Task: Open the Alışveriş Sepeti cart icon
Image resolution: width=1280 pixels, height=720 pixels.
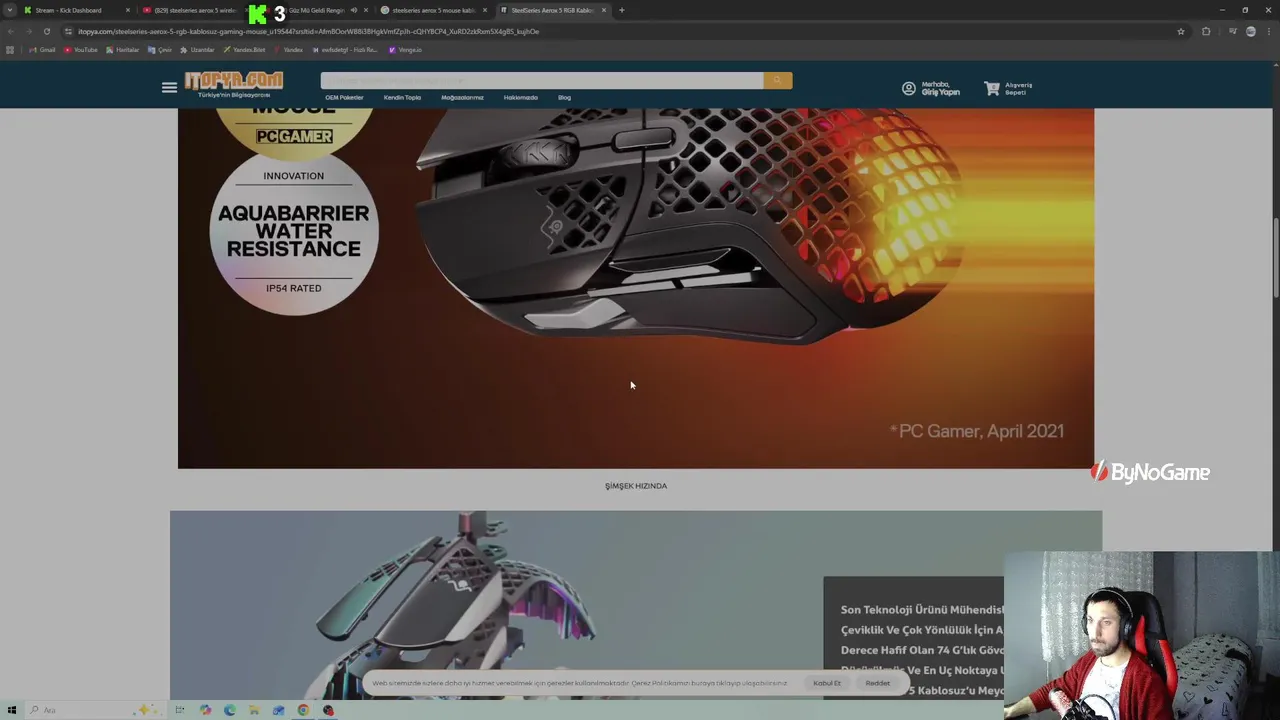Action: tap(992, 89)
